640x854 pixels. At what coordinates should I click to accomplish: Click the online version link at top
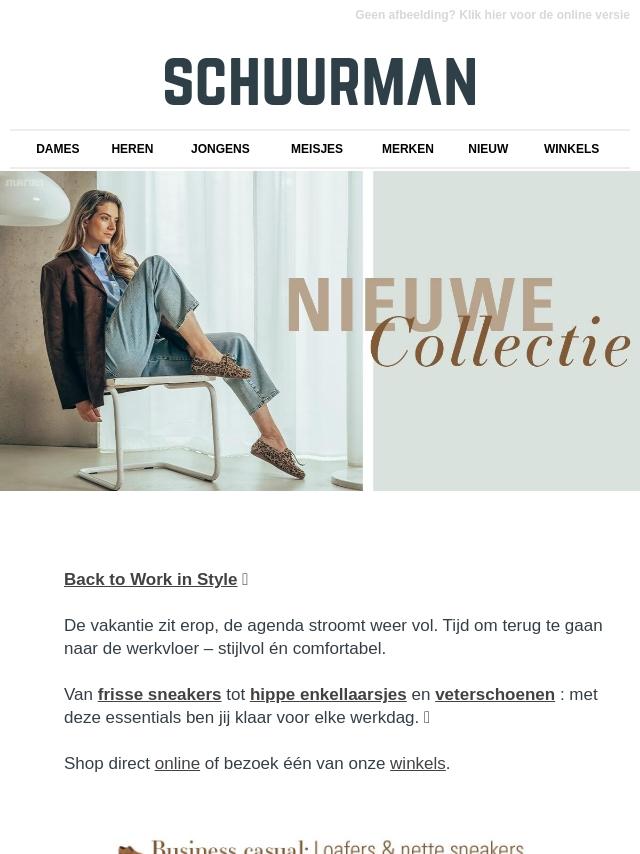click(x=492, y=15)
